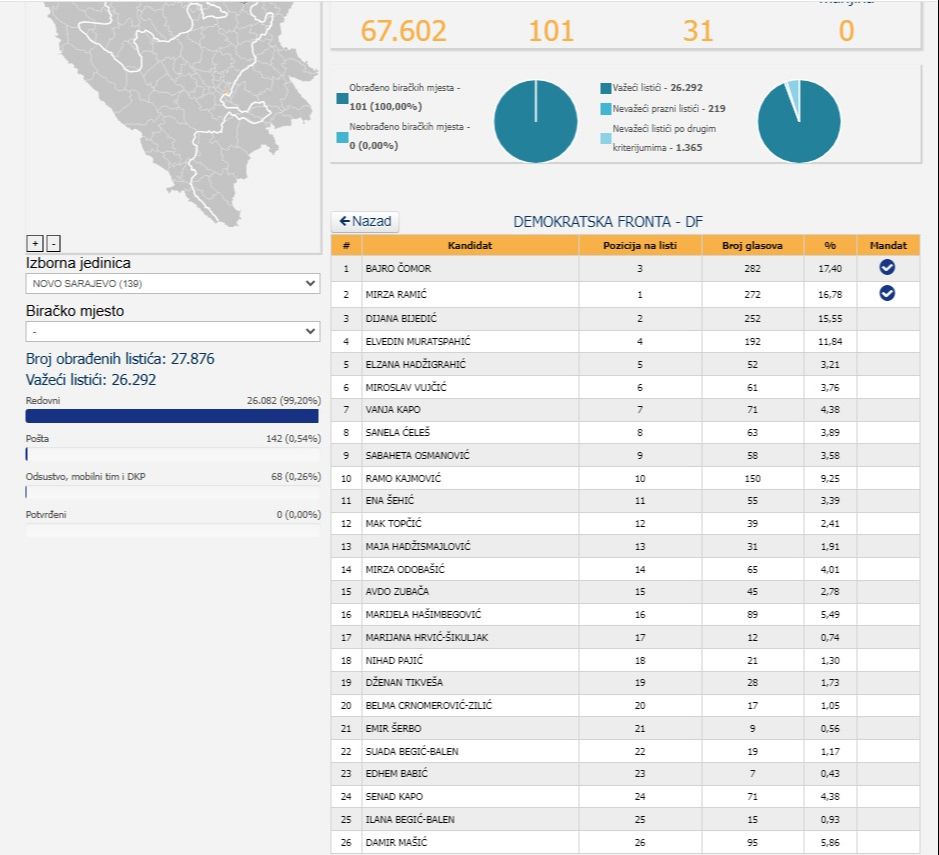Click candidate name SENAD KAPO
The image size is (939, 855).
click(394, 797)
